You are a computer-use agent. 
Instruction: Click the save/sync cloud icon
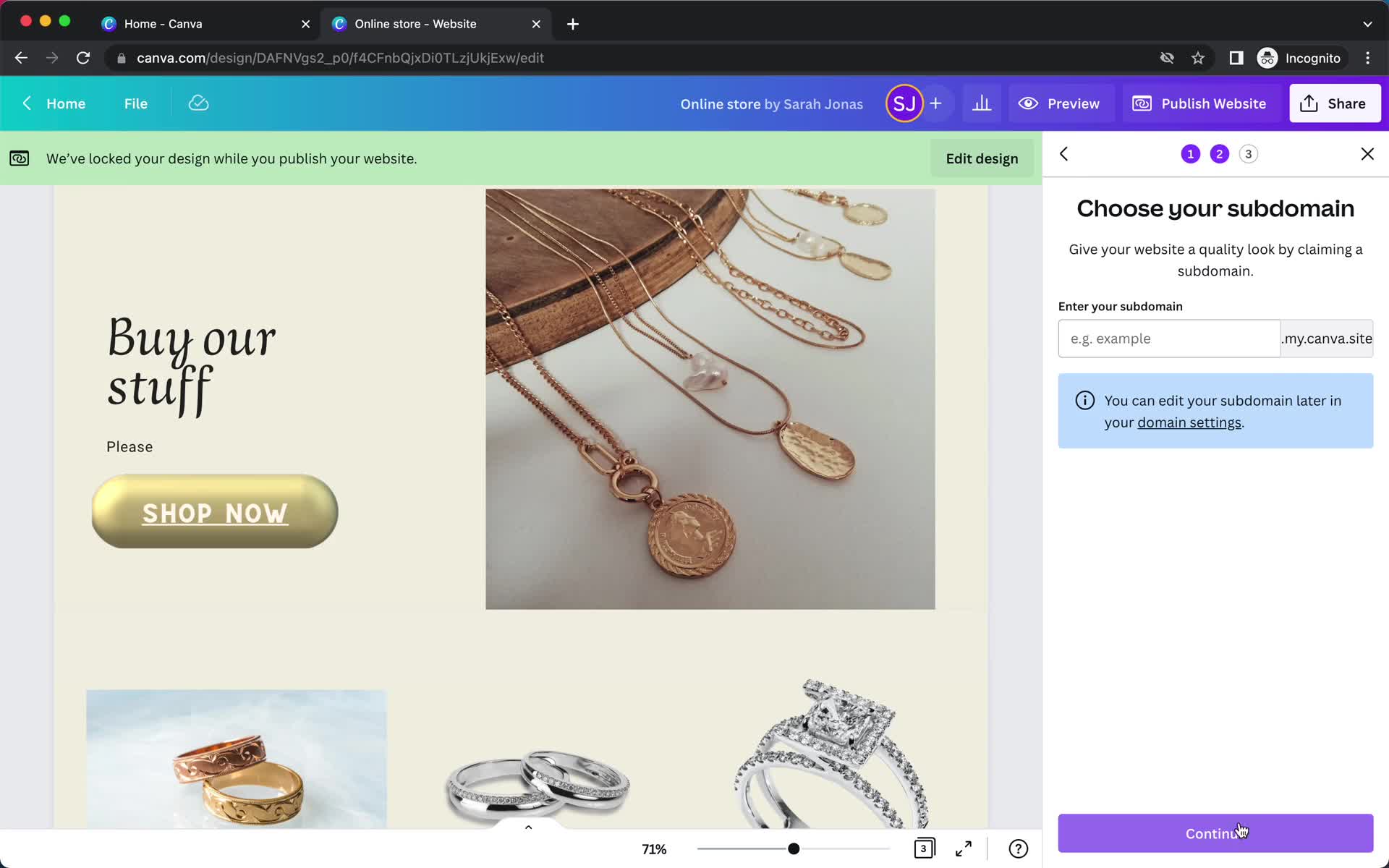198,103
